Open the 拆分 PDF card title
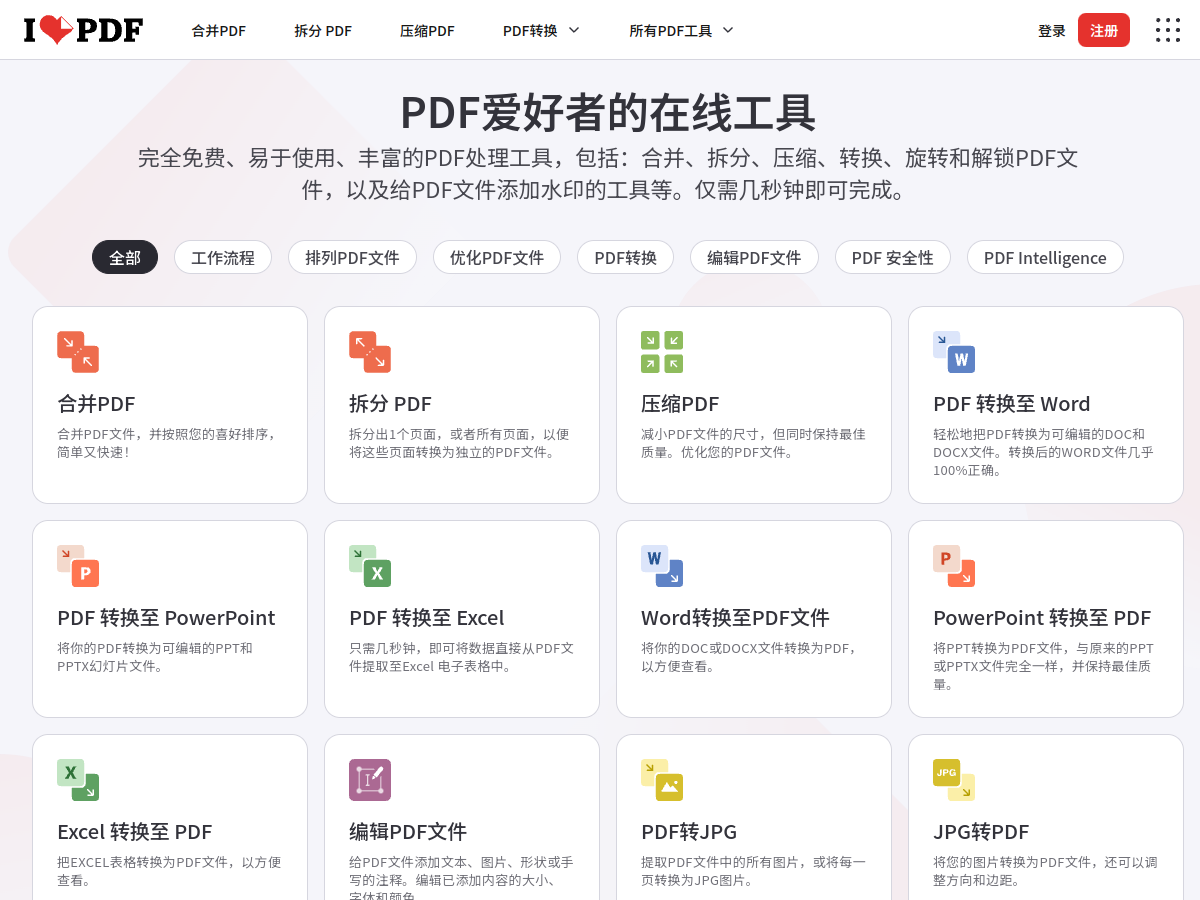This screenshot has width=1200, height=900. pos(390,404)
